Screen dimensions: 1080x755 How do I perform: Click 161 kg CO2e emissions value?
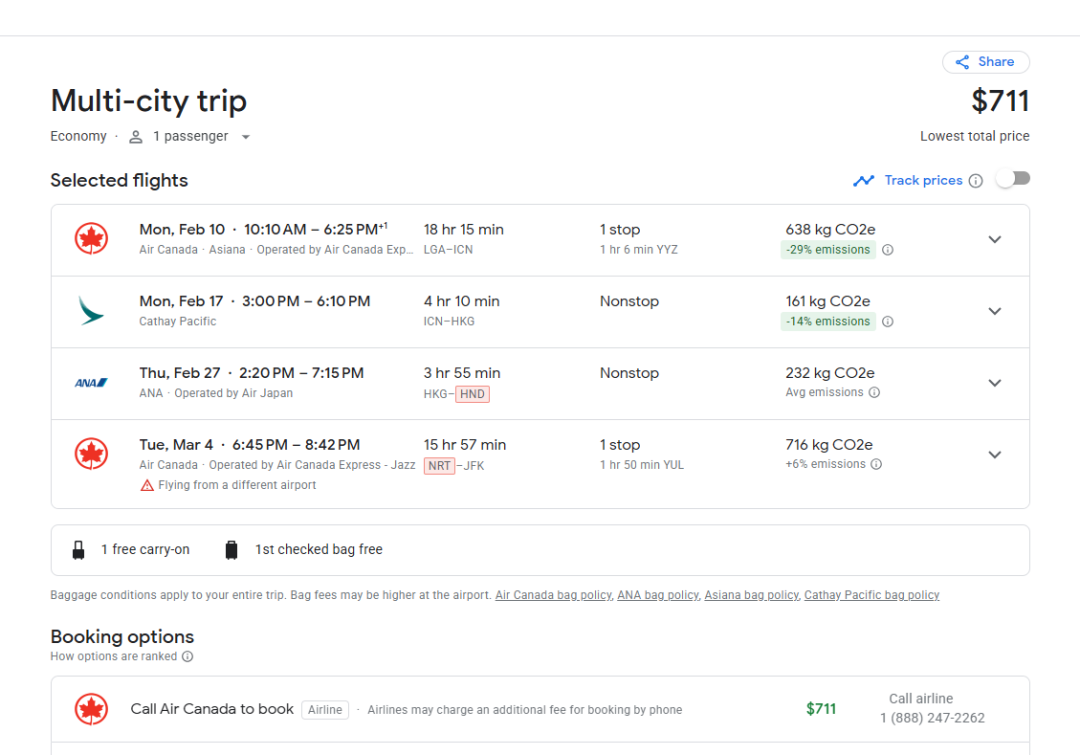pyautogui.click(x=828, y=301)
